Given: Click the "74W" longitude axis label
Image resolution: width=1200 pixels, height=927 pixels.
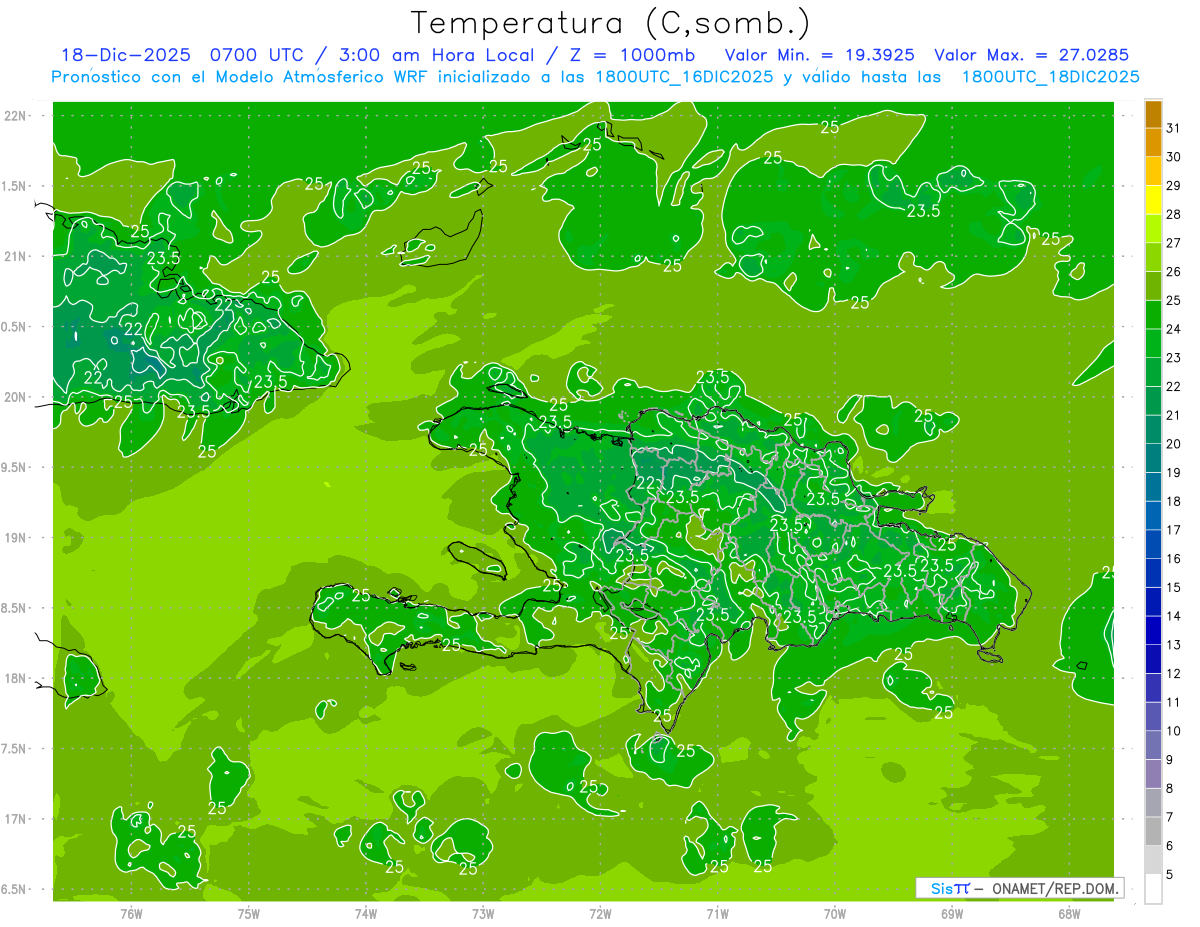Looking at the screenshot, I should click(x=366, y=913).
